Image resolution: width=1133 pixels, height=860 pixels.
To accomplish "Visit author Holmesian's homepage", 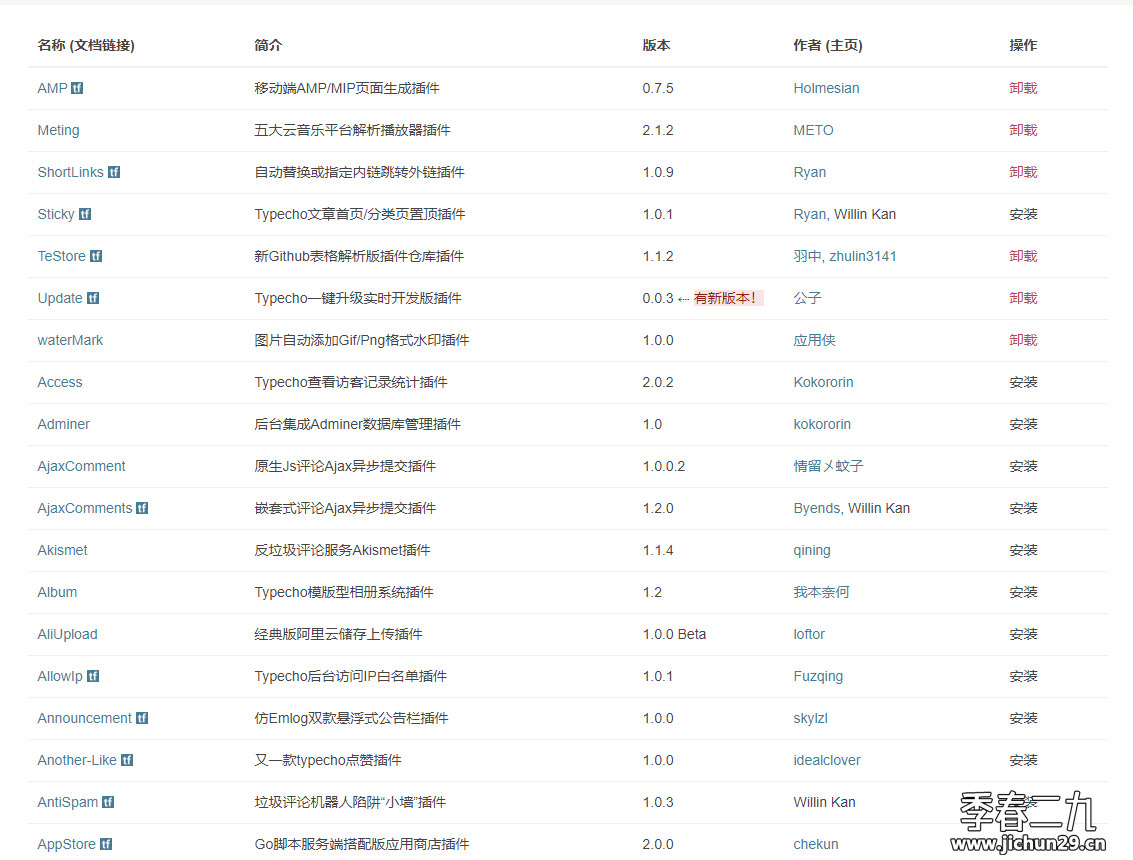I will pyautogui.click(x=827, y=88).
